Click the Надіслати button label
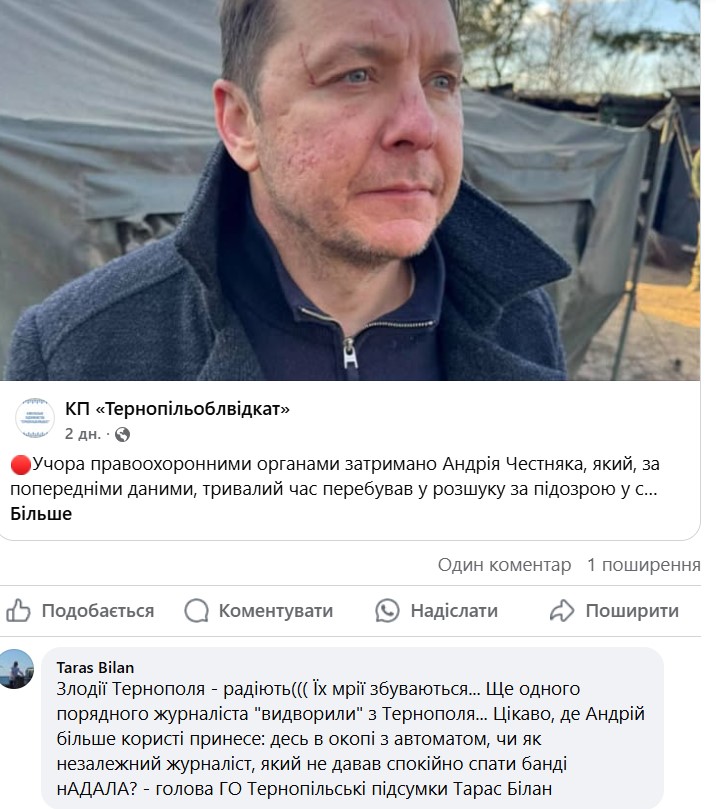The width and height of the screenshot is (716, 809). (454, 611)
